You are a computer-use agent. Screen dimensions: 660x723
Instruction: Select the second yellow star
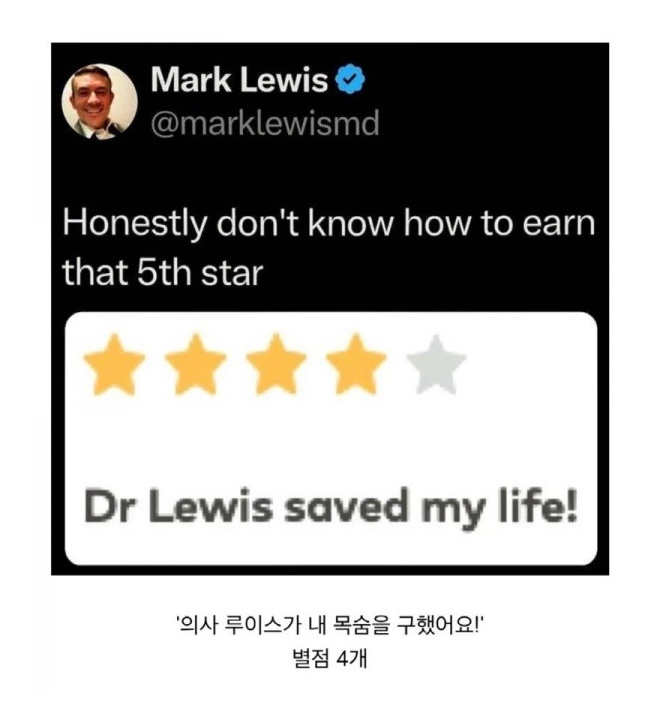tap(196, 364)
